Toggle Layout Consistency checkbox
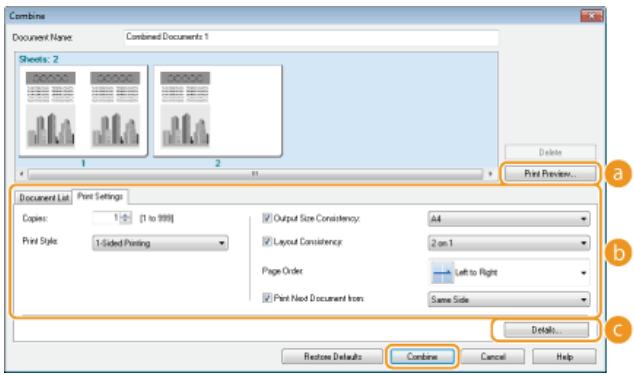634x375 pixels. [267, 242]
